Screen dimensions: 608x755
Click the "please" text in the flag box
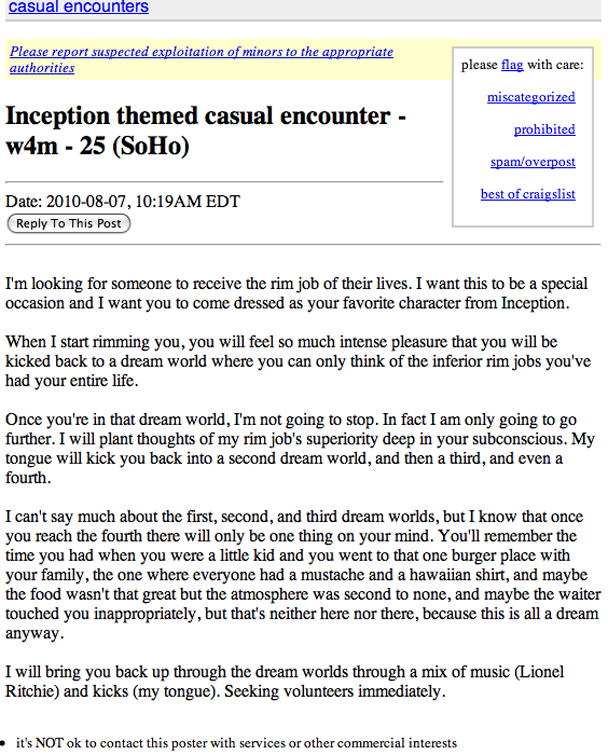[479, 65]
